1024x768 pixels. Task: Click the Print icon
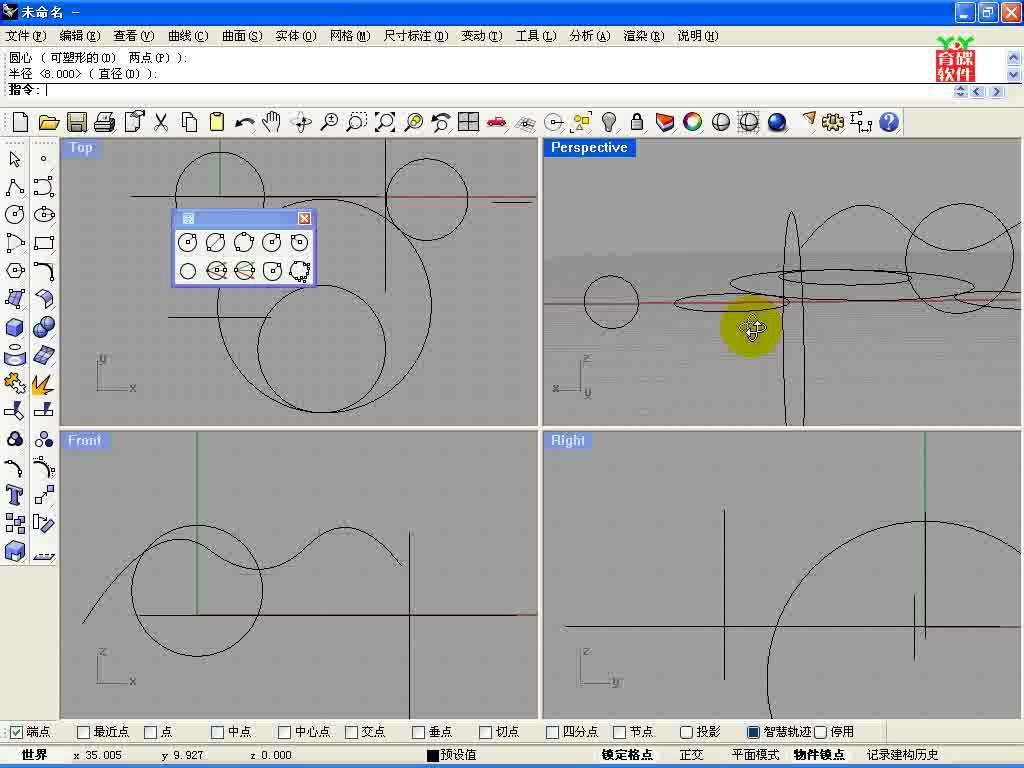tap(104, 122)
